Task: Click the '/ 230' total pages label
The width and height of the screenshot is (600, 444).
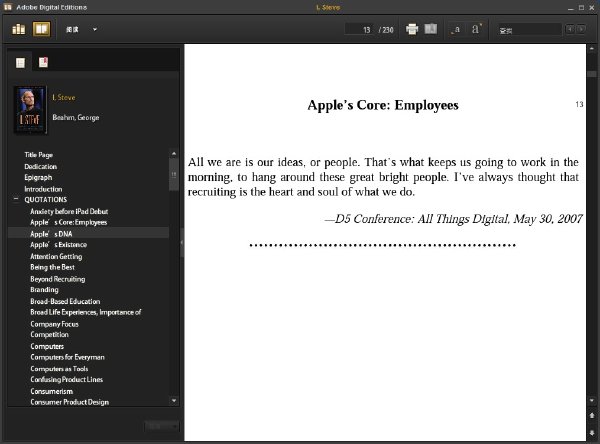Action: [x=386, y=30]
